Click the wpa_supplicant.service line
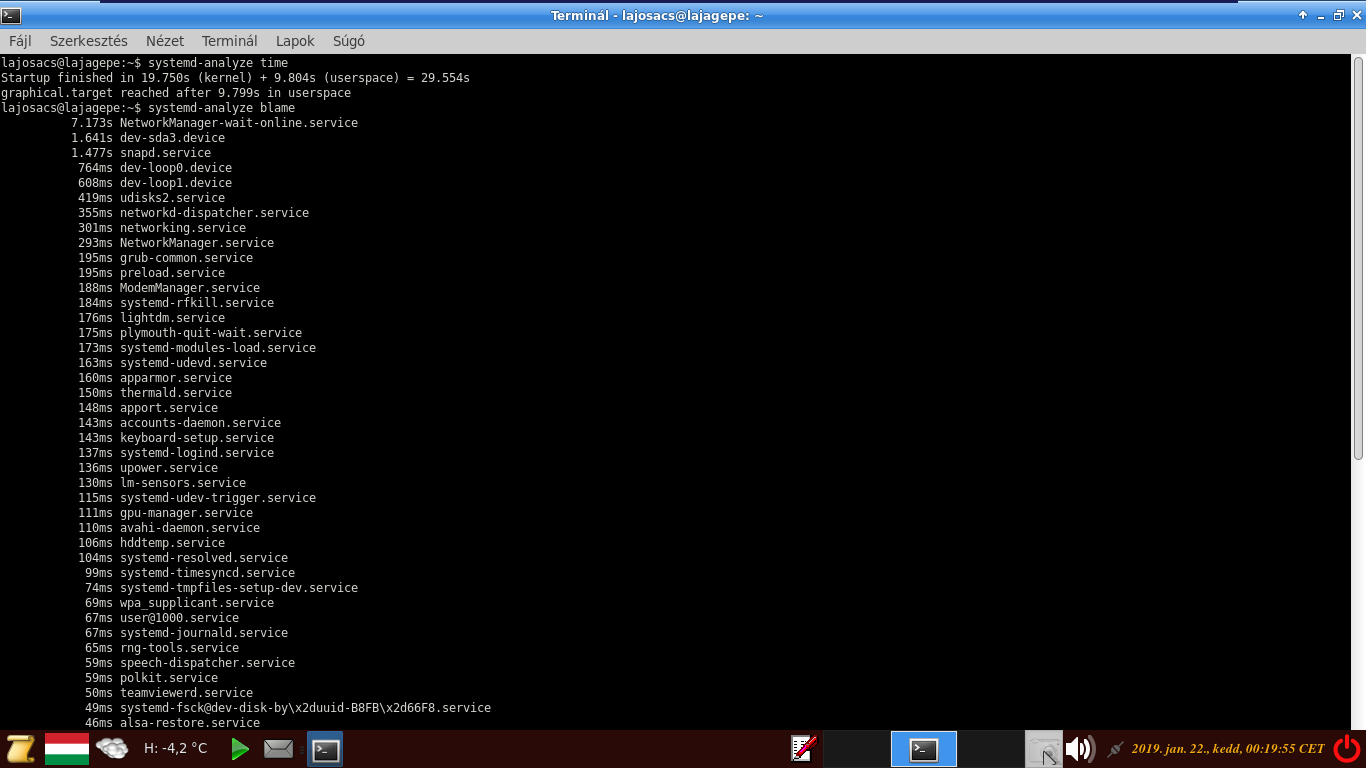This screenshot has width=1366, height=768. tap(179, 603)
